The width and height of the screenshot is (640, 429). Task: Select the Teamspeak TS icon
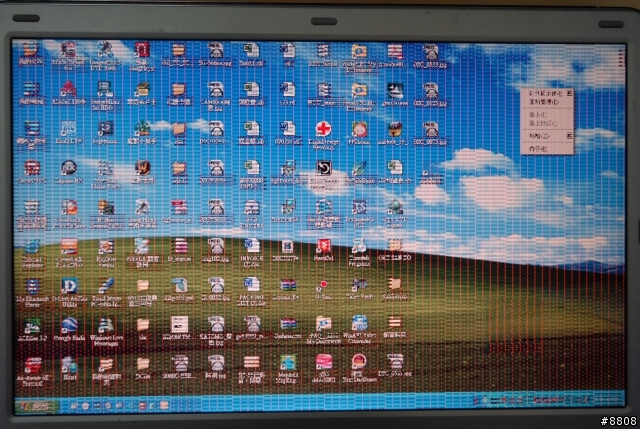tap(359, 207)
